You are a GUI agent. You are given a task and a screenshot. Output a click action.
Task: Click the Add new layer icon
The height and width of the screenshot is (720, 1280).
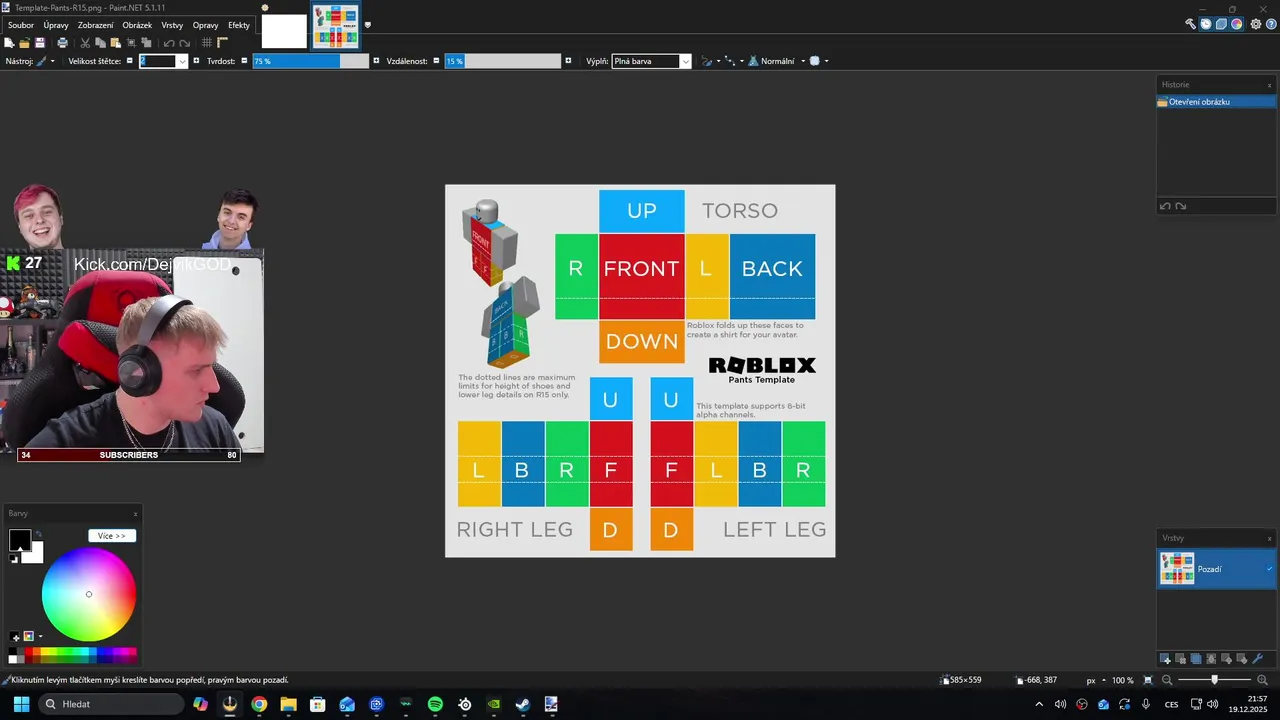1166,658
